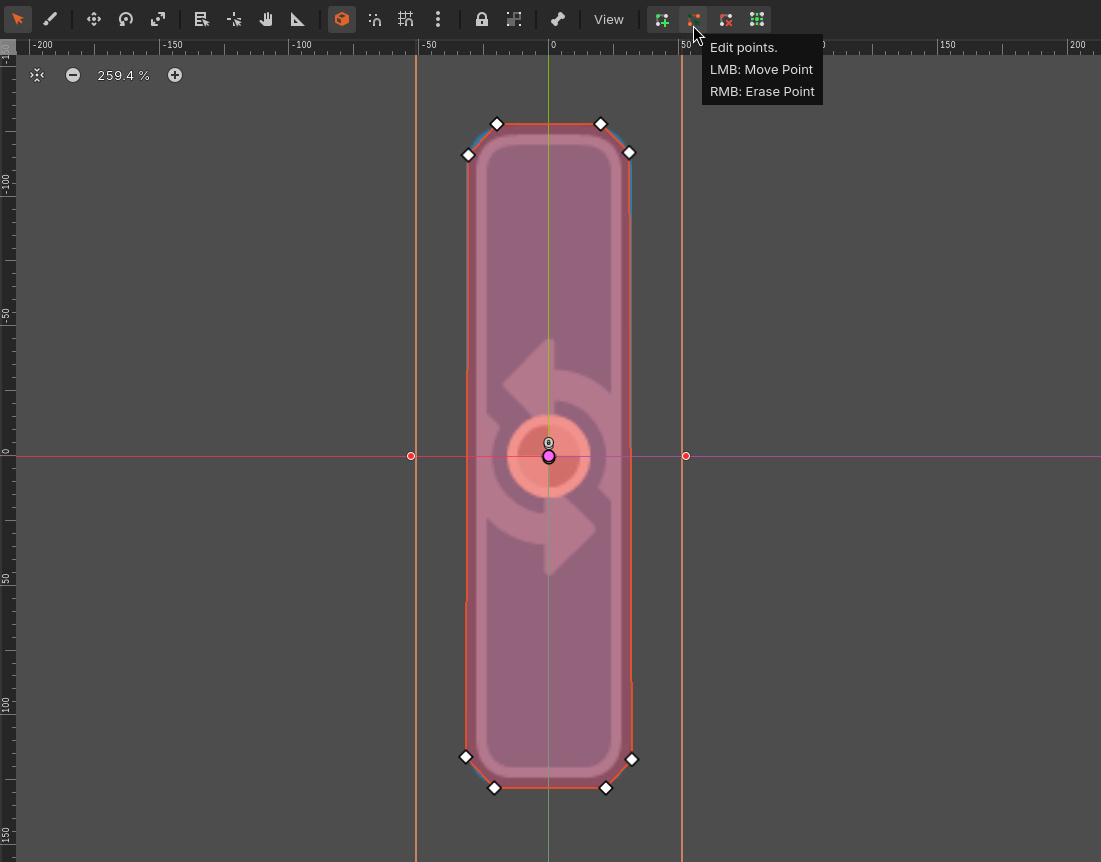
Task: Select the Erase points tool
Action: (x=725, y=20)
